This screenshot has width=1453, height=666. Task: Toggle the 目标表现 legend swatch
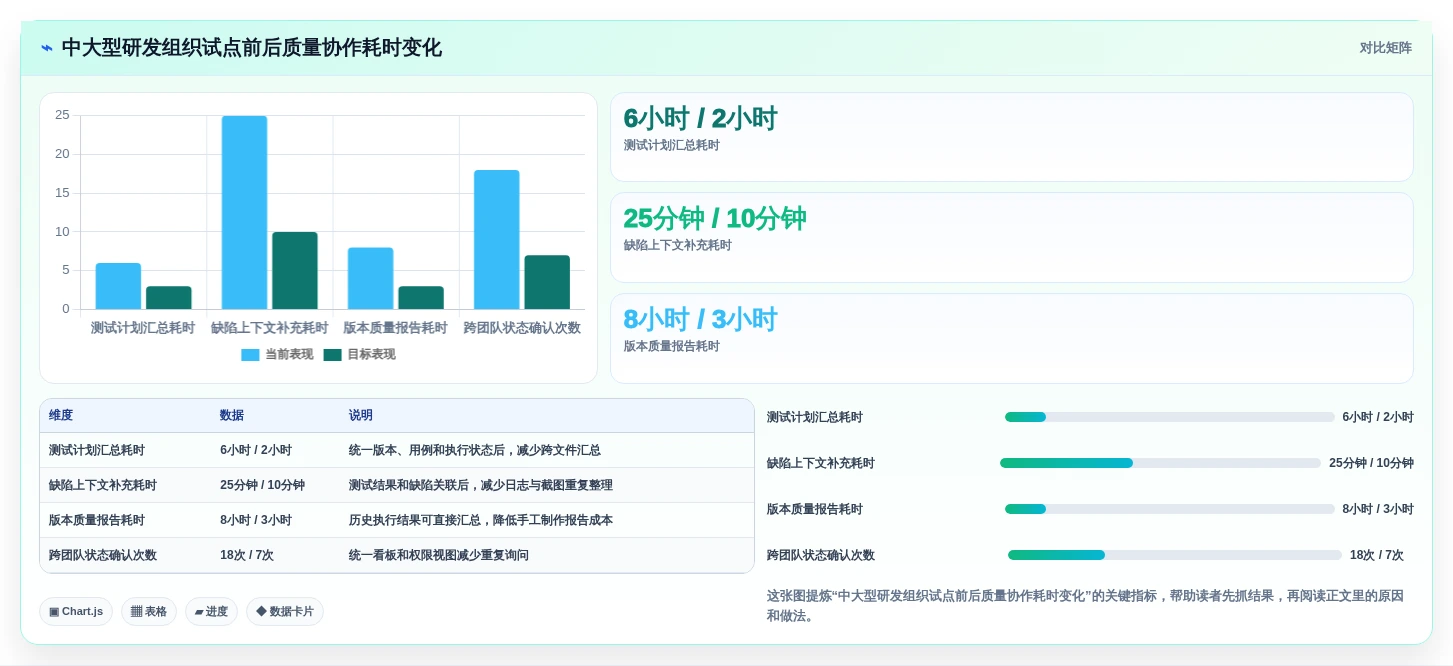(x=332, y=355)
